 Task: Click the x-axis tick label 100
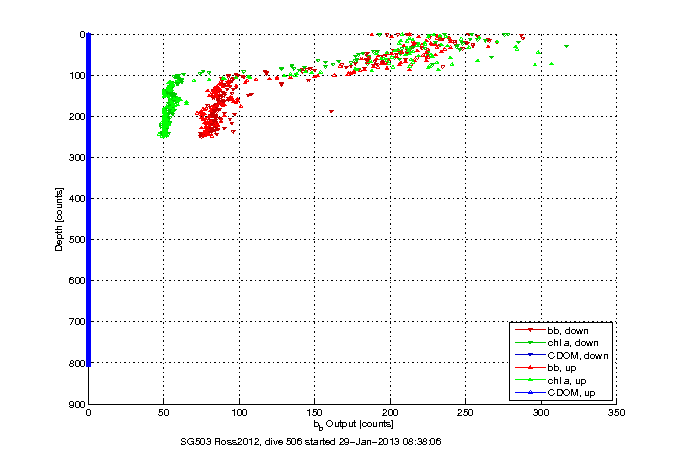[239, 412]
